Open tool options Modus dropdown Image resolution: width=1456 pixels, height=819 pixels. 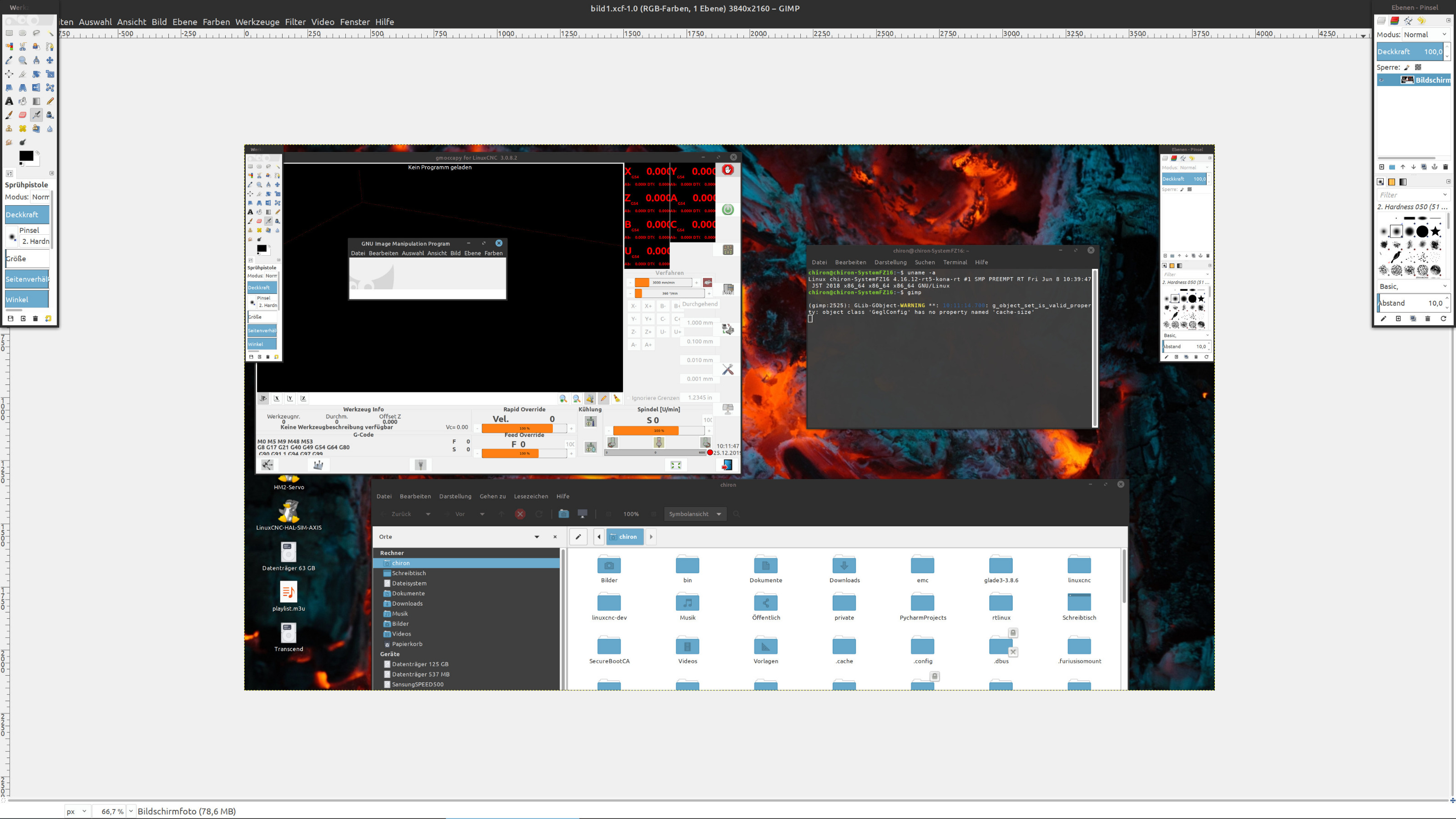click(40, 197)
